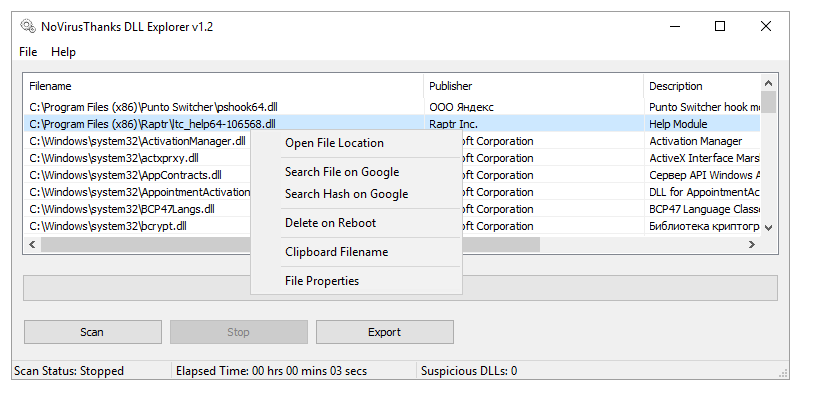Sort by the Description column header
This screenshot has width=825, height=405.
coord(702,86)
